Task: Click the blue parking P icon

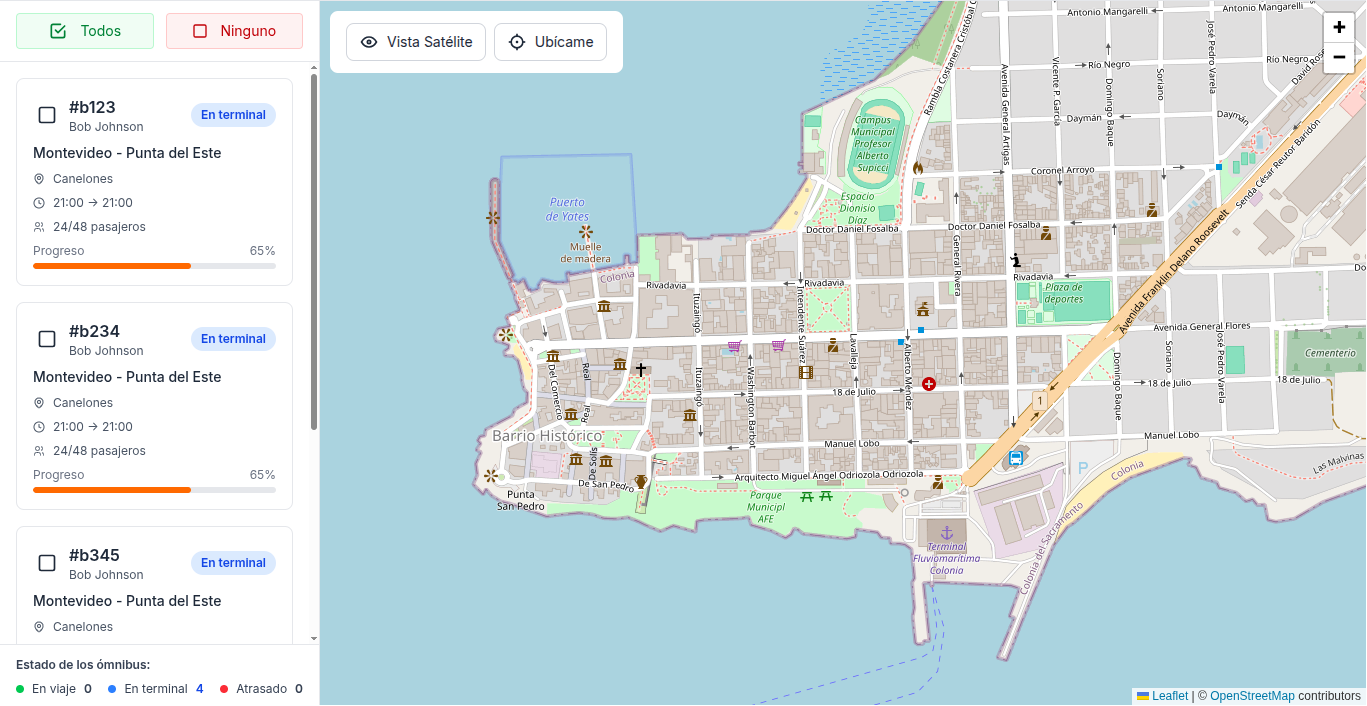Action: pos(1082,467)
